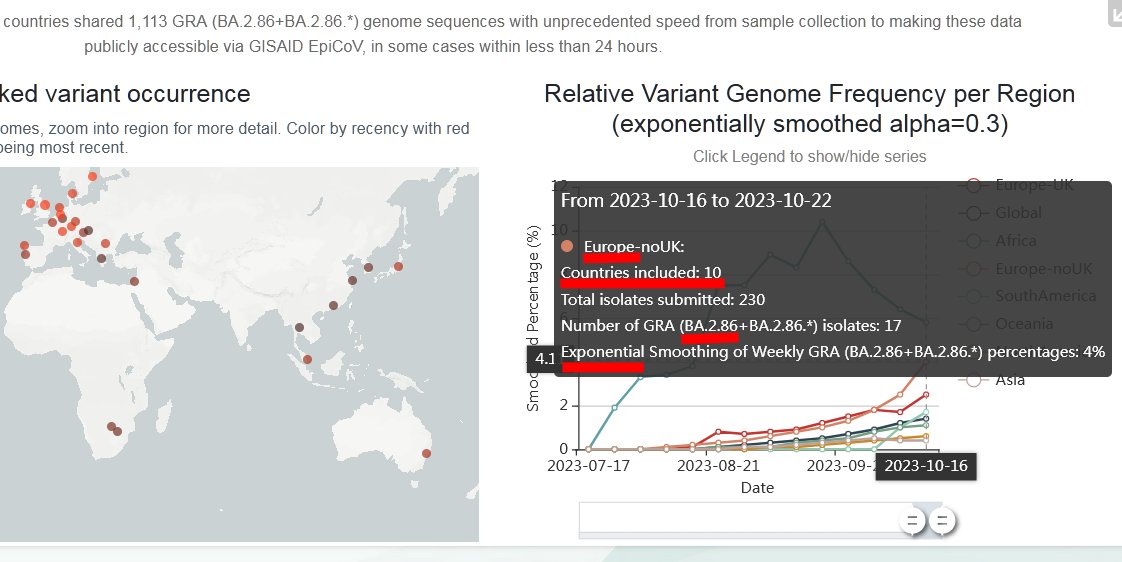Select the map marker over Israel
Screen dimensions: 1122x562
(134, 282)
